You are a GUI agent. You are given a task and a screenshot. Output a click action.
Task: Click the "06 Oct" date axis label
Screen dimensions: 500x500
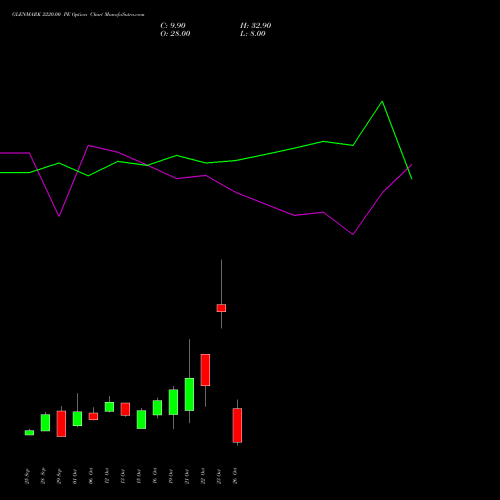click(91, 476)
